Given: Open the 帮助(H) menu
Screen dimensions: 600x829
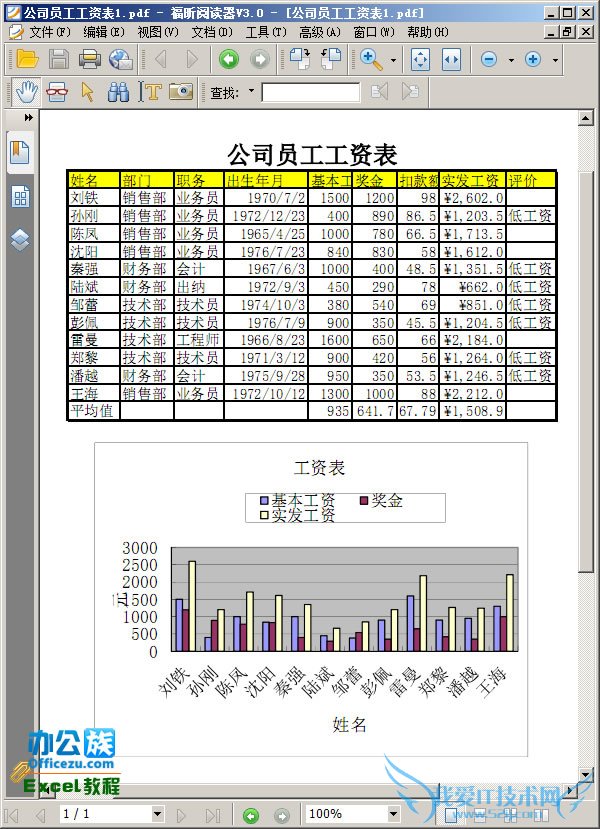Looking at the screenshot, I should coord(428,32).
